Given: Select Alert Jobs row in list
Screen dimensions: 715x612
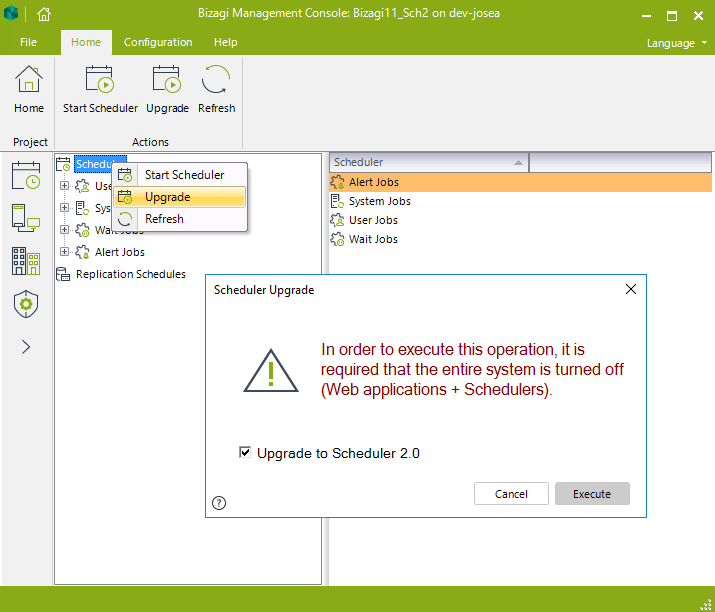Looking at the screenshot, I should 520,182.
